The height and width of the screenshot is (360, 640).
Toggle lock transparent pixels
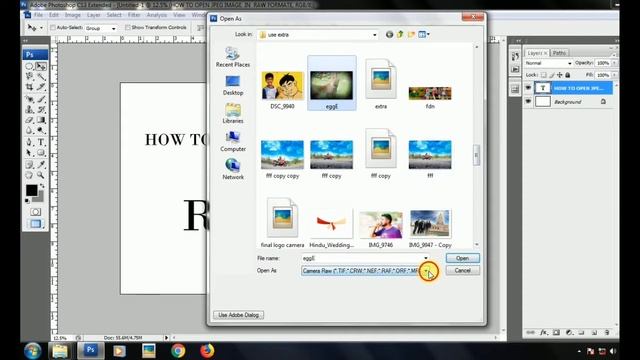(x=543, y=75)
